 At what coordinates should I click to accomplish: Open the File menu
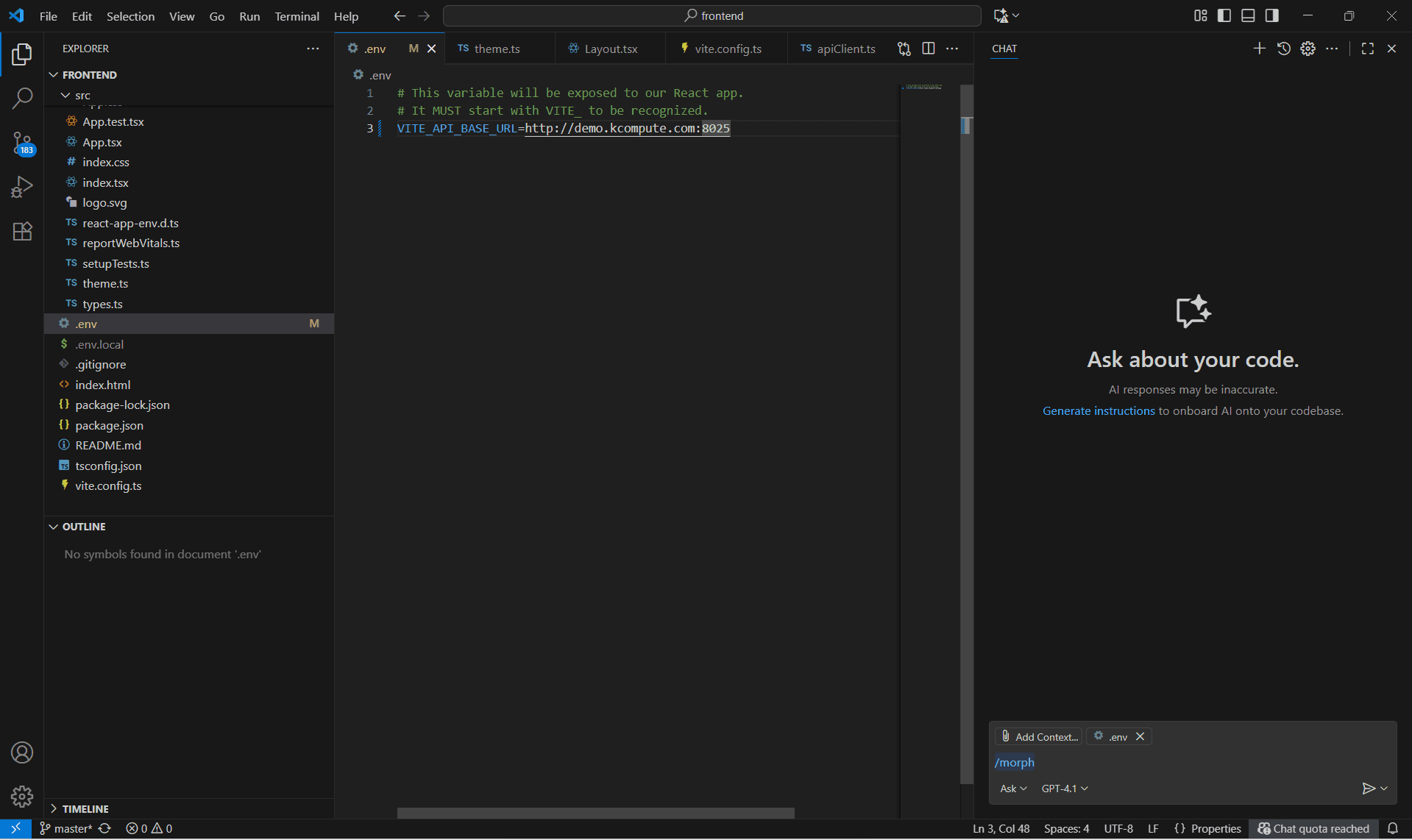[49, 15]
